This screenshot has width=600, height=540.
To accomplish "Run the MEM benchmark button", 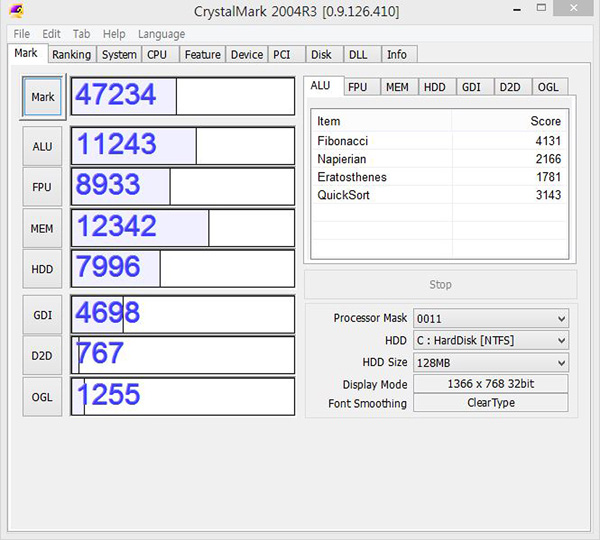I will pos(42,228).
